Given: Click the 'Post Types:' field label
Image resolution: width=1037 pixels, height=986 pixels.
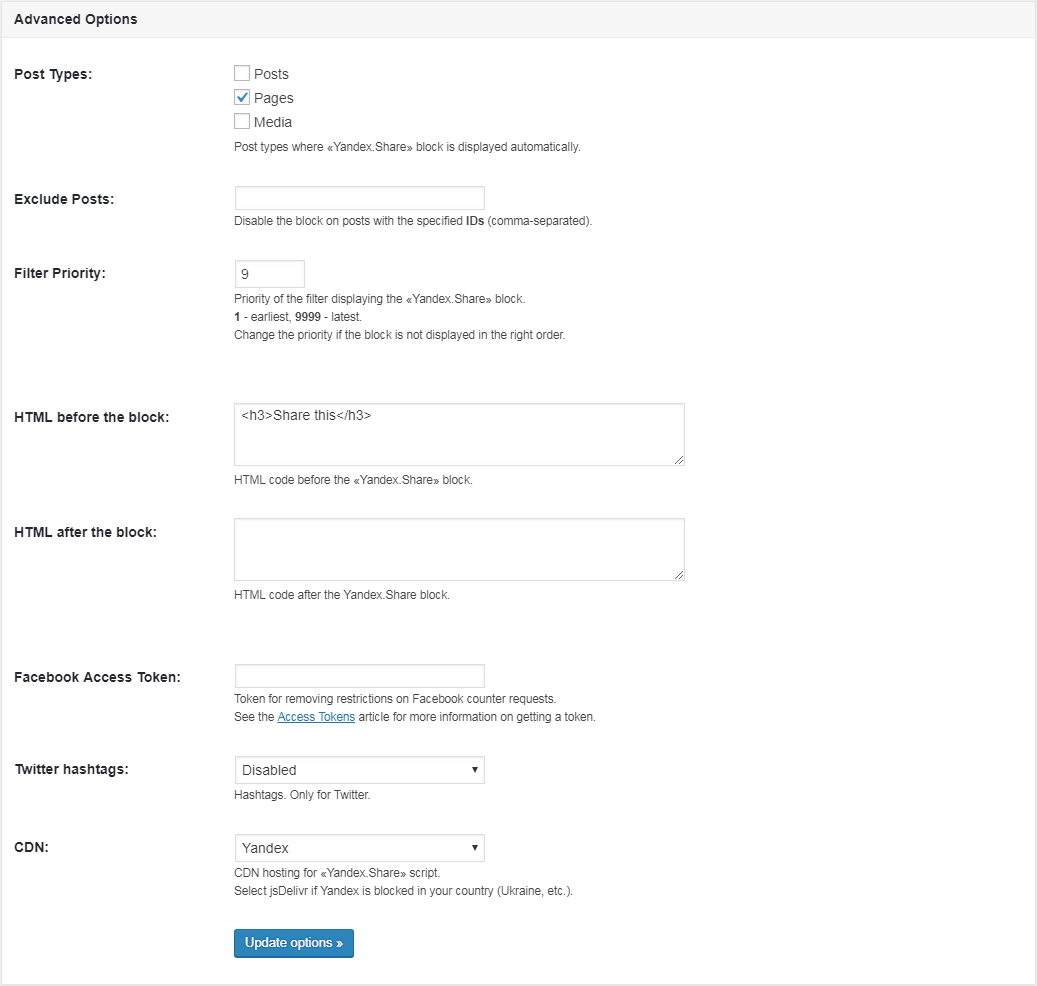Looking at the screenshot, I should coord(53,74).
